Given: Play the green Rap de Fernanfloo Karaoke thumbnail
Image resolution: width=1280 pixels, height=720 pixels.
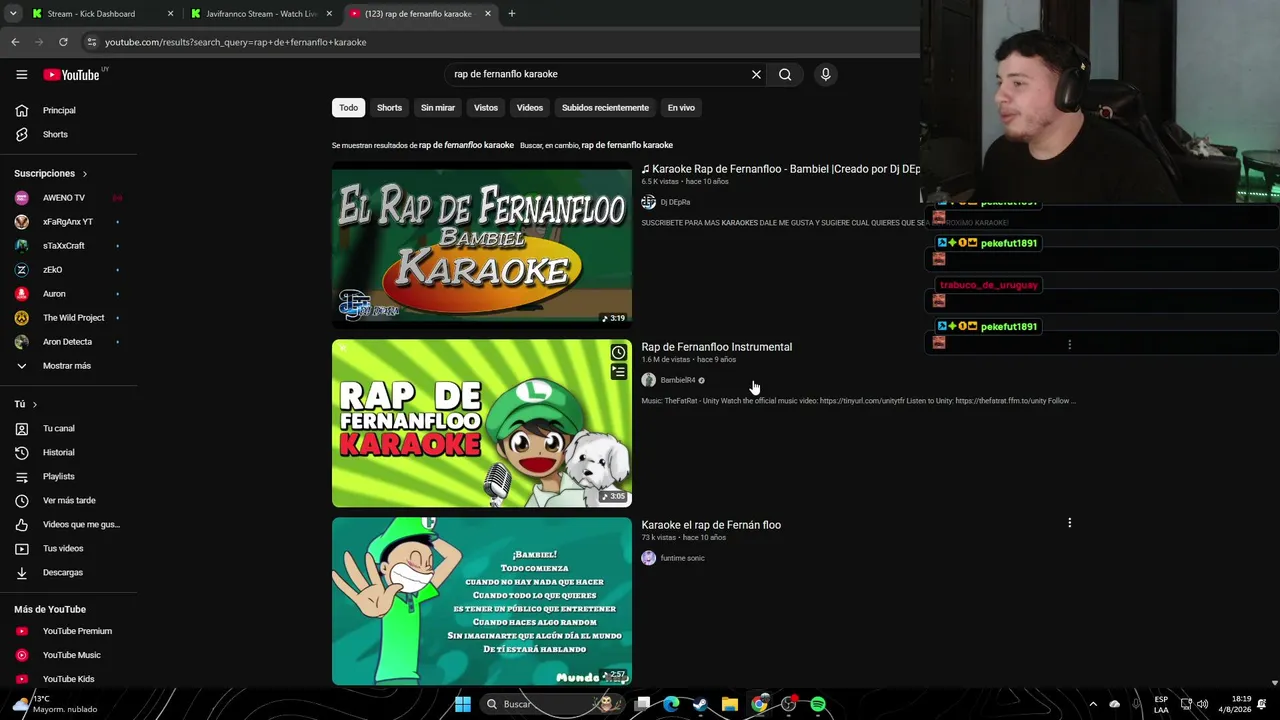Looking at the screenshot, I should pos(482,423).
